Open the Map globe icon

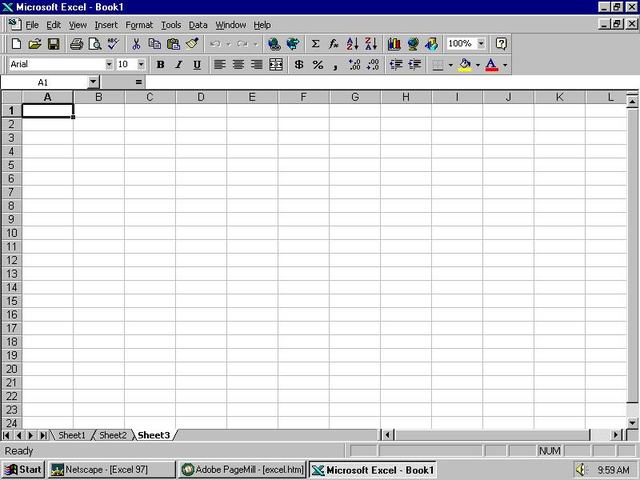pos(413,44)
